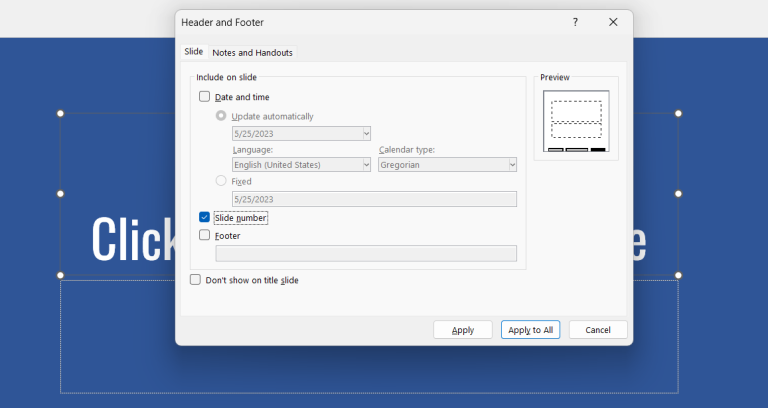
Task: Click the Help question mark icon
Action: coord(575,22)
